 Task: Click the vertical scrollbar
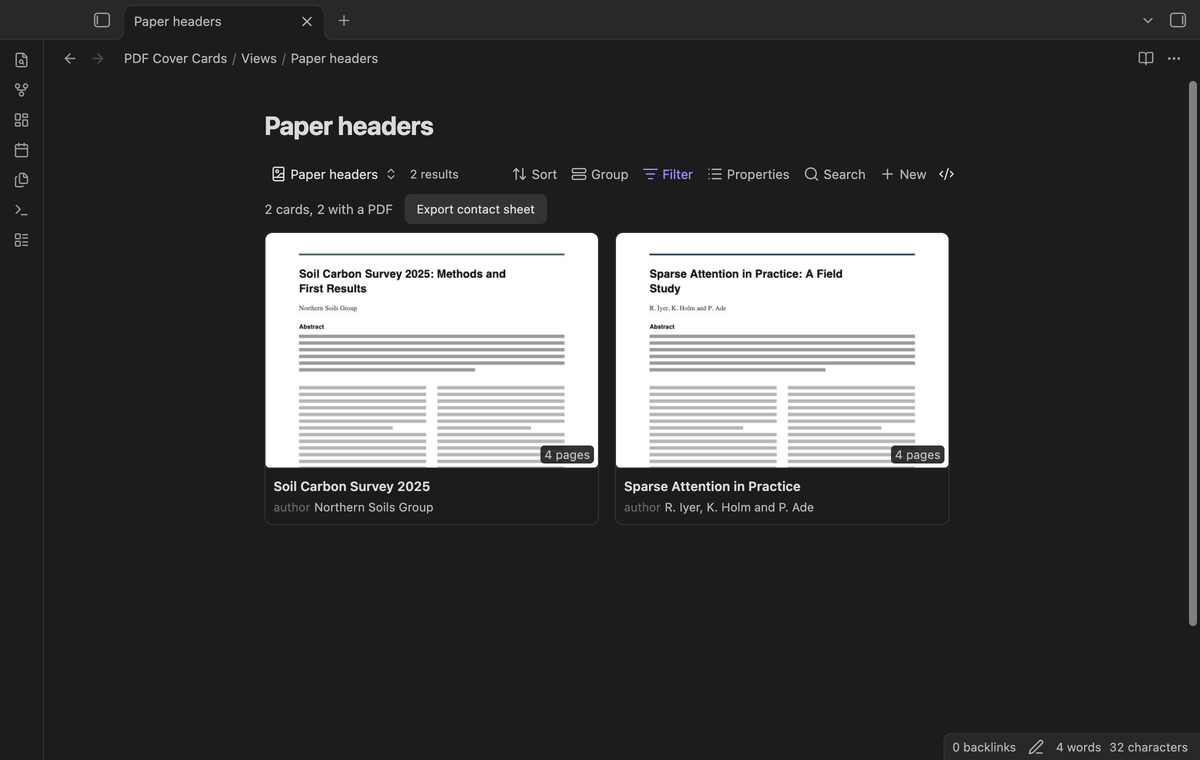click(x=1191, y=353)
